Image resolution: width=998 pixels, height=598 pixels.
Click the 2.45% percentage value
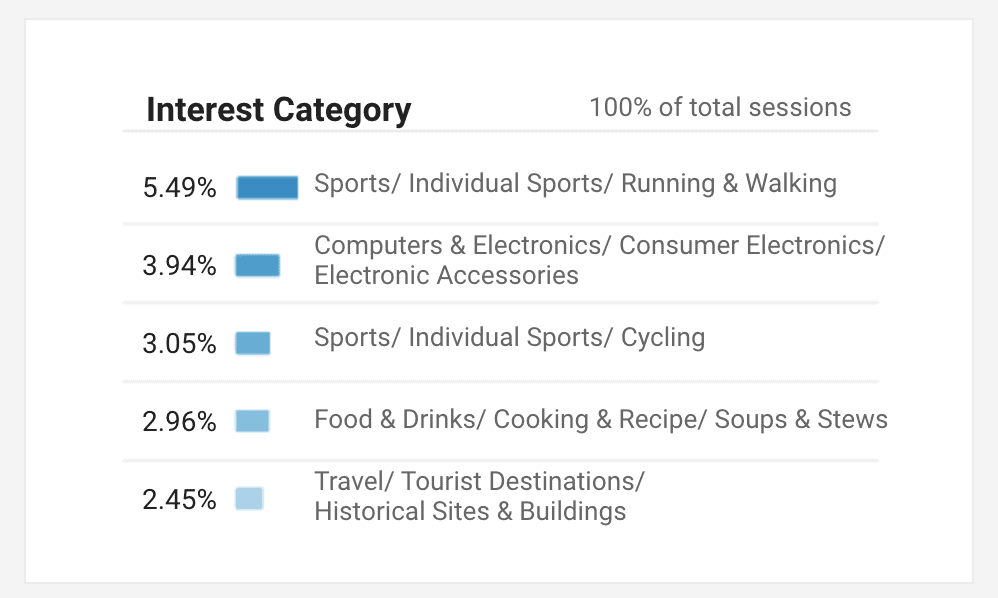179,499
